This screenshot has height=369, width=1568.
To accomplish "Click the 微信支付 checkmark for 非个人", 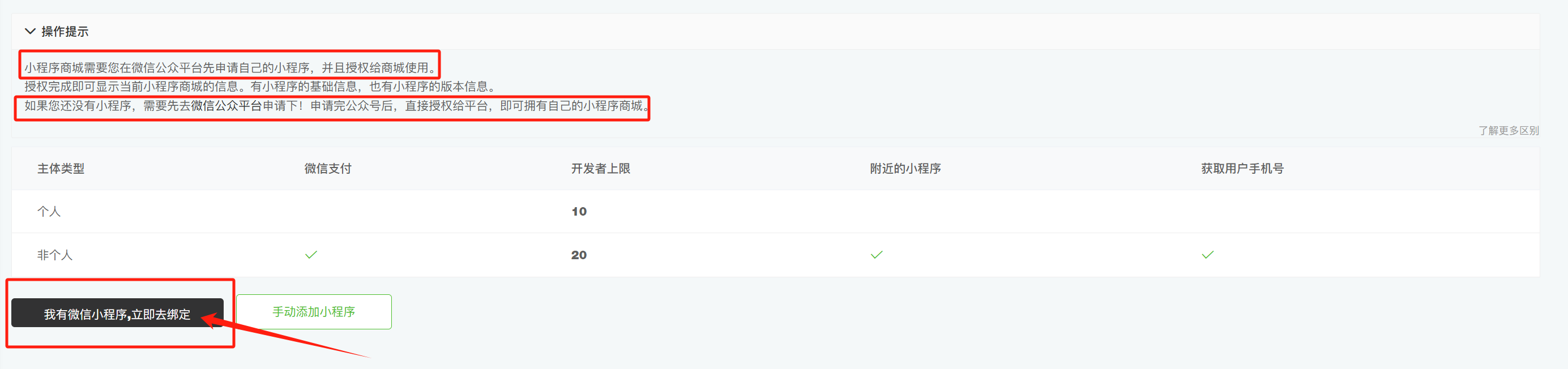I will pyautogui.click(x=311, y=255).
